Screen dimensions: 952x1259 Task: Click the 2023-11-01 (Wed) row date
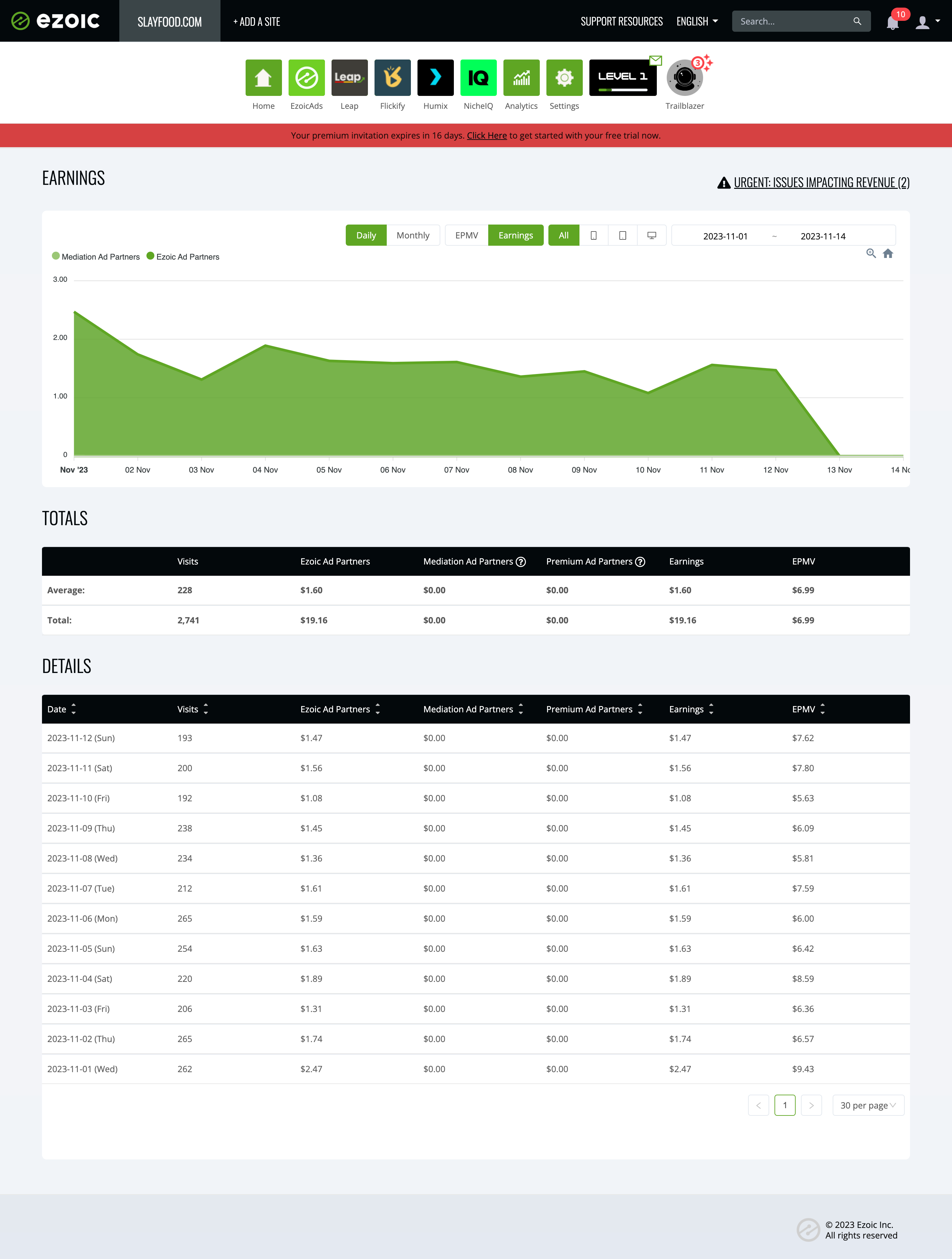click(x=82, y=1069)
